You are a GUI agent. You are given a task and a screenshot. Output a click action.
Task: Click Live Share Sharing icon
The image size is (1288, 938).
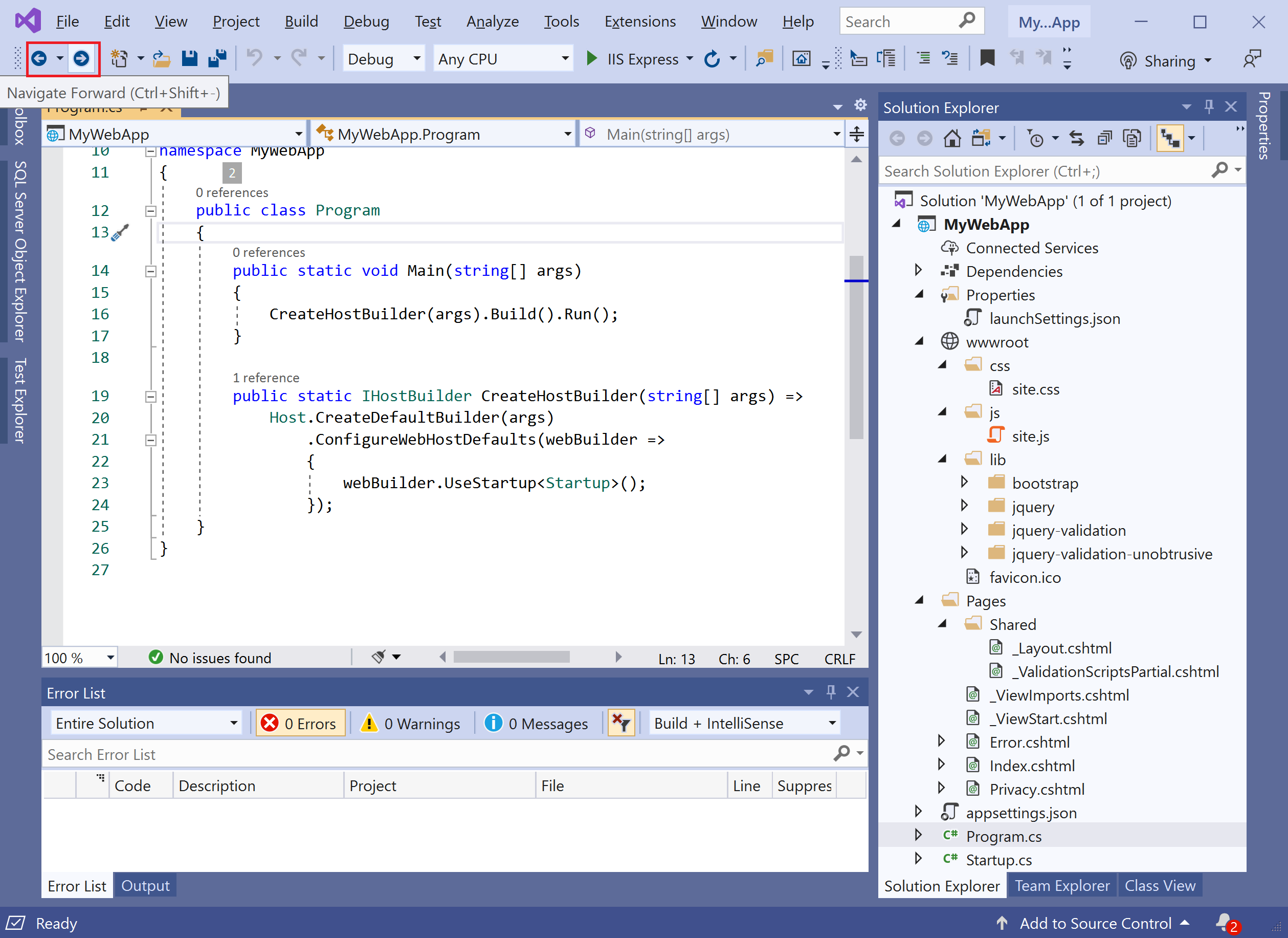pos(1128,60)
